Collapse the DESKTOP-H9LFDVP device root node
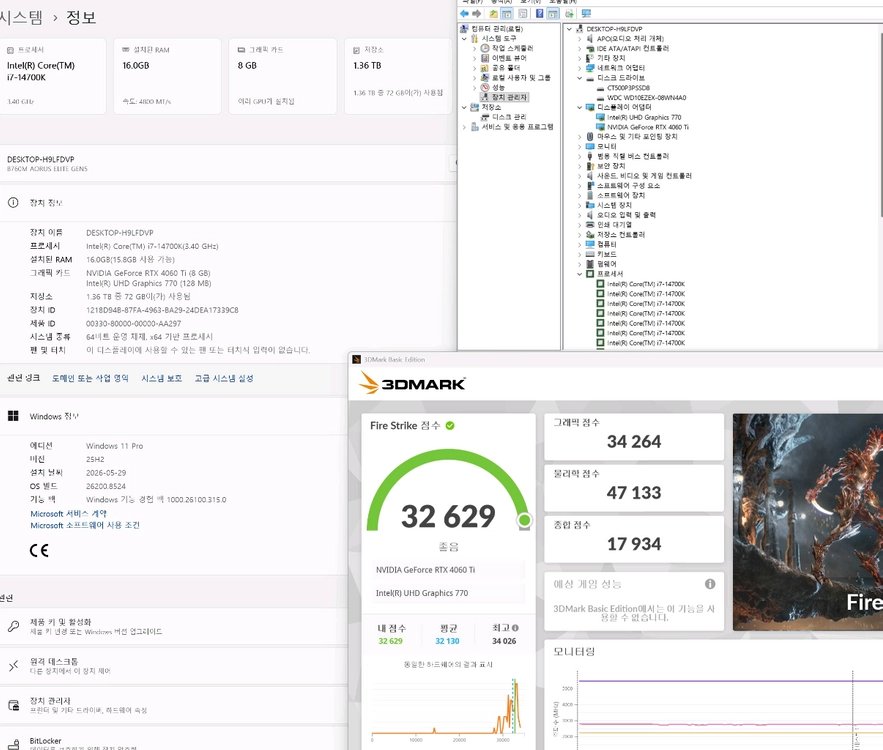 point(569,29)
